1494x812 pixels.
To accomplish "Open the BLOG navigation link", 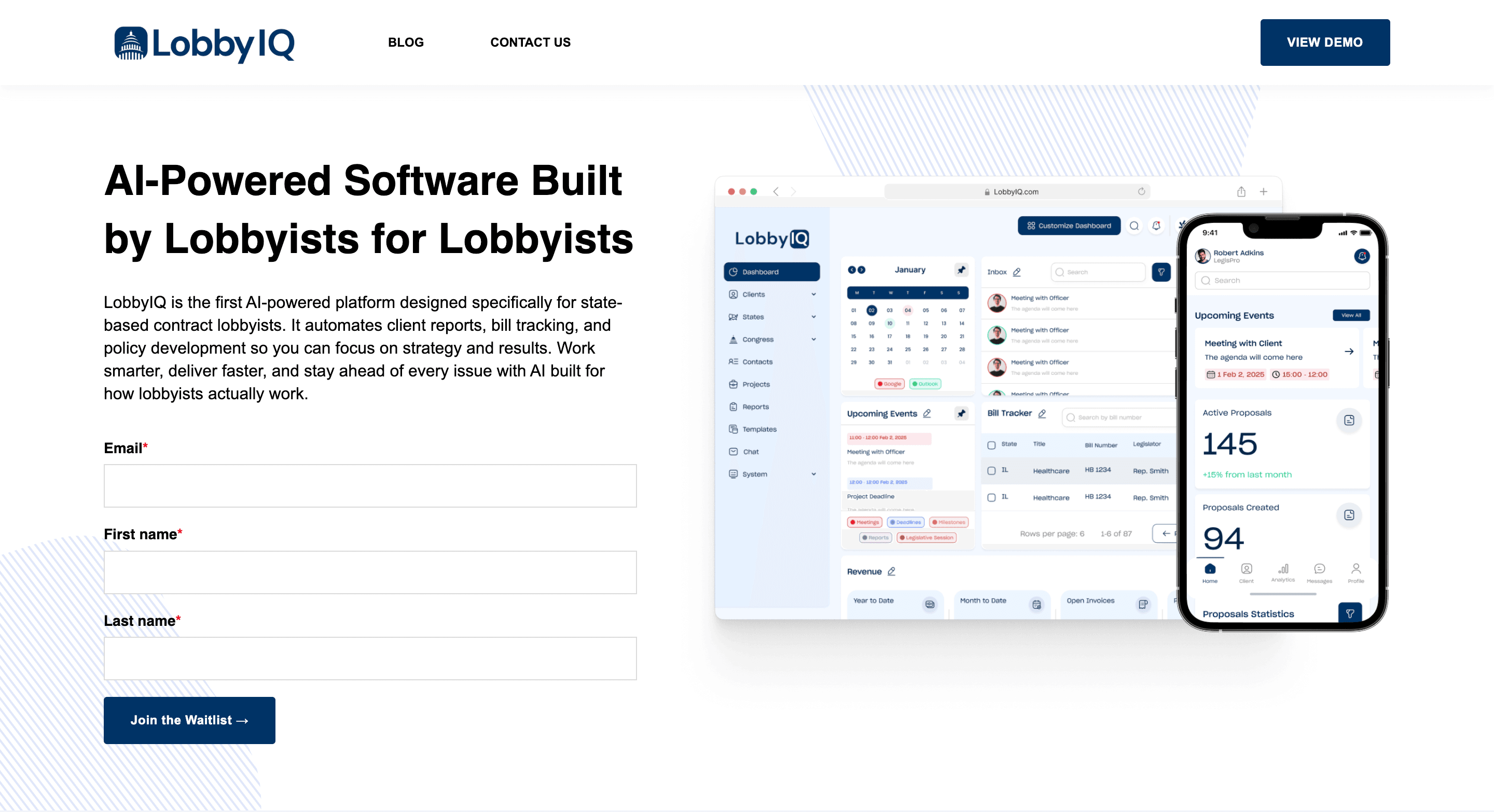I will [405, 43].
